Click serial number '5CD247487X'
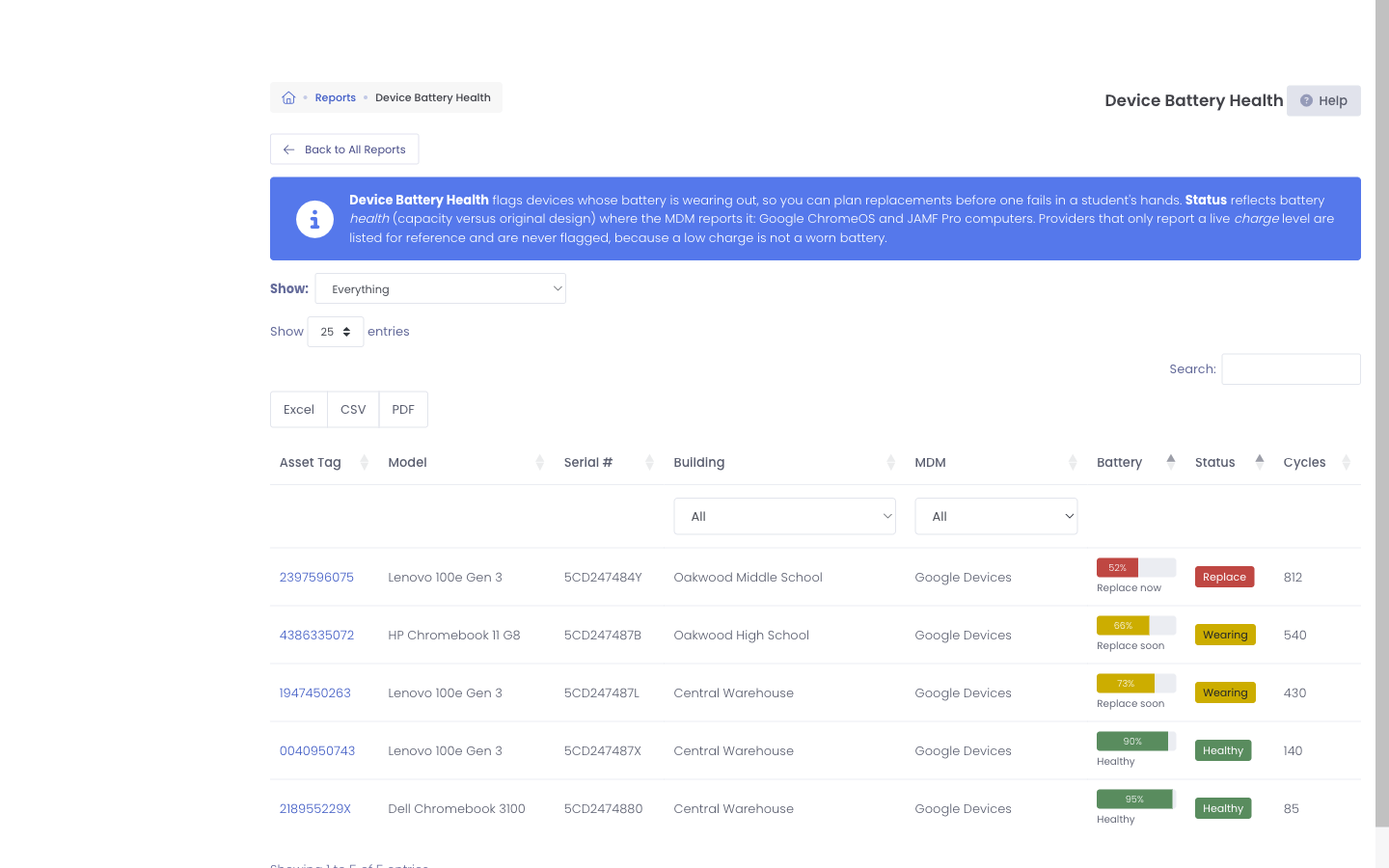 click(x=603, y=750)
